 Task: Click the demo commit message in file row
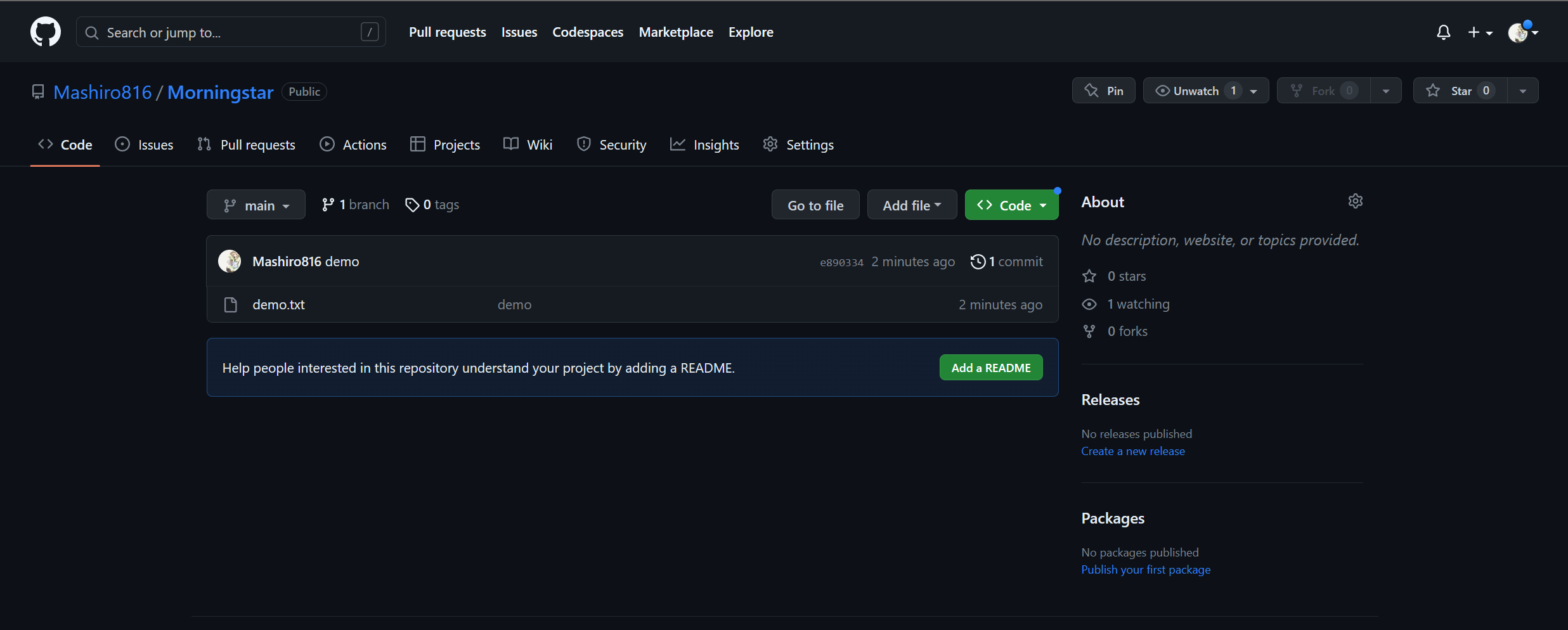tap(514, 305)
